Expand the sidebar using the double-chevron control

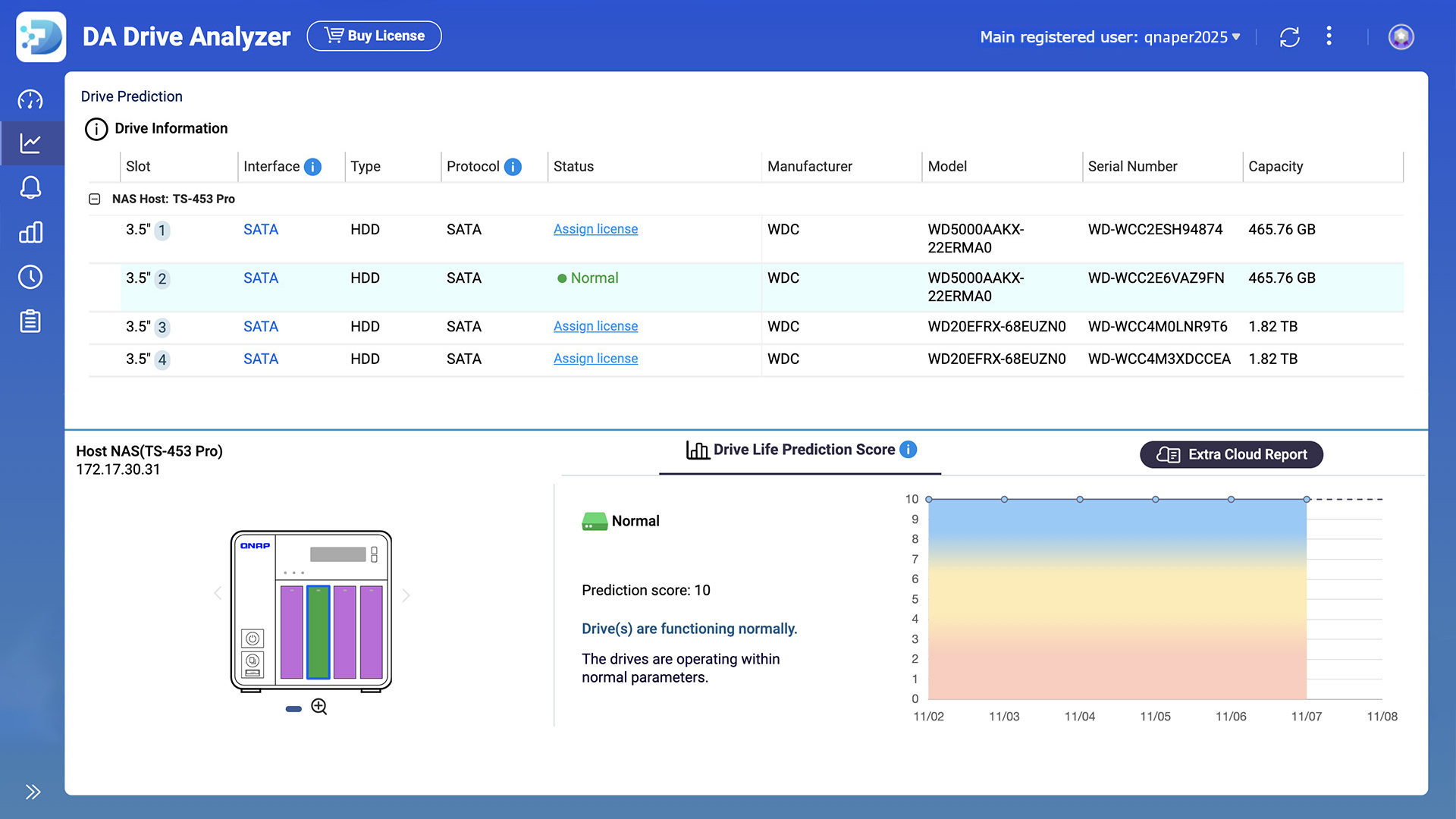(x=33, y=791)
